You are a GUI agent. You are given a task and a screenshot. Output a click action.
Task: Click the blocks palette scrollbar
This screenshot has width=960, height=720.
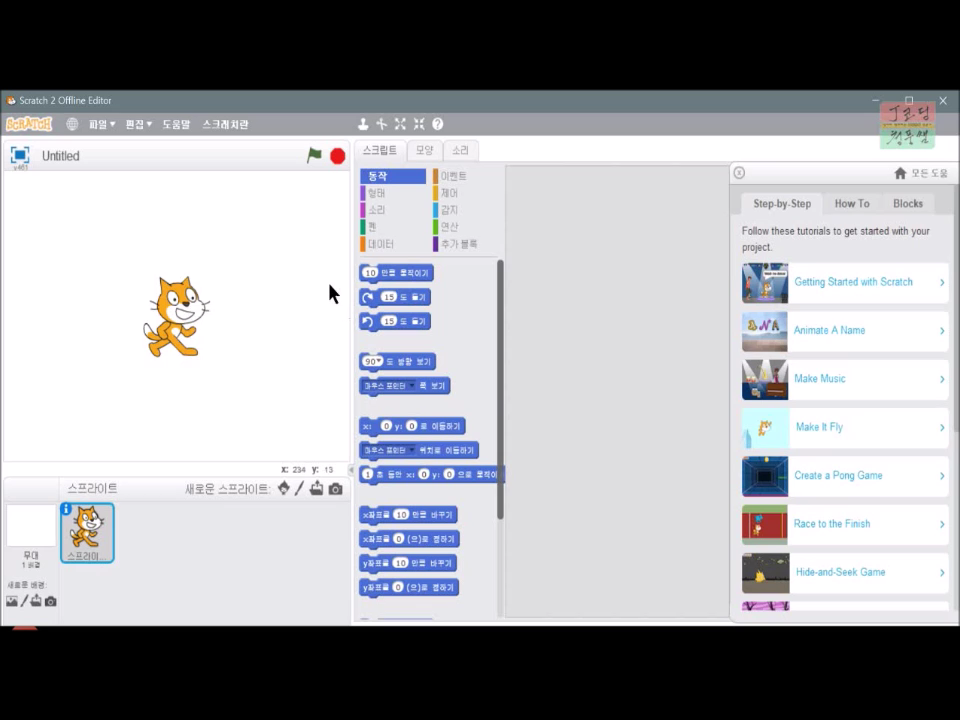(500, 389)
